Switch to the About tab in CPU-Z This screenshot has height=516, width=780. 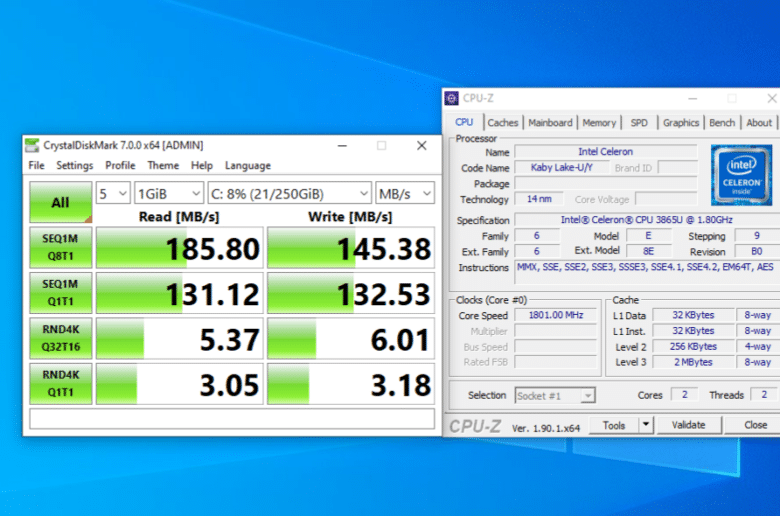coord(759,122)
